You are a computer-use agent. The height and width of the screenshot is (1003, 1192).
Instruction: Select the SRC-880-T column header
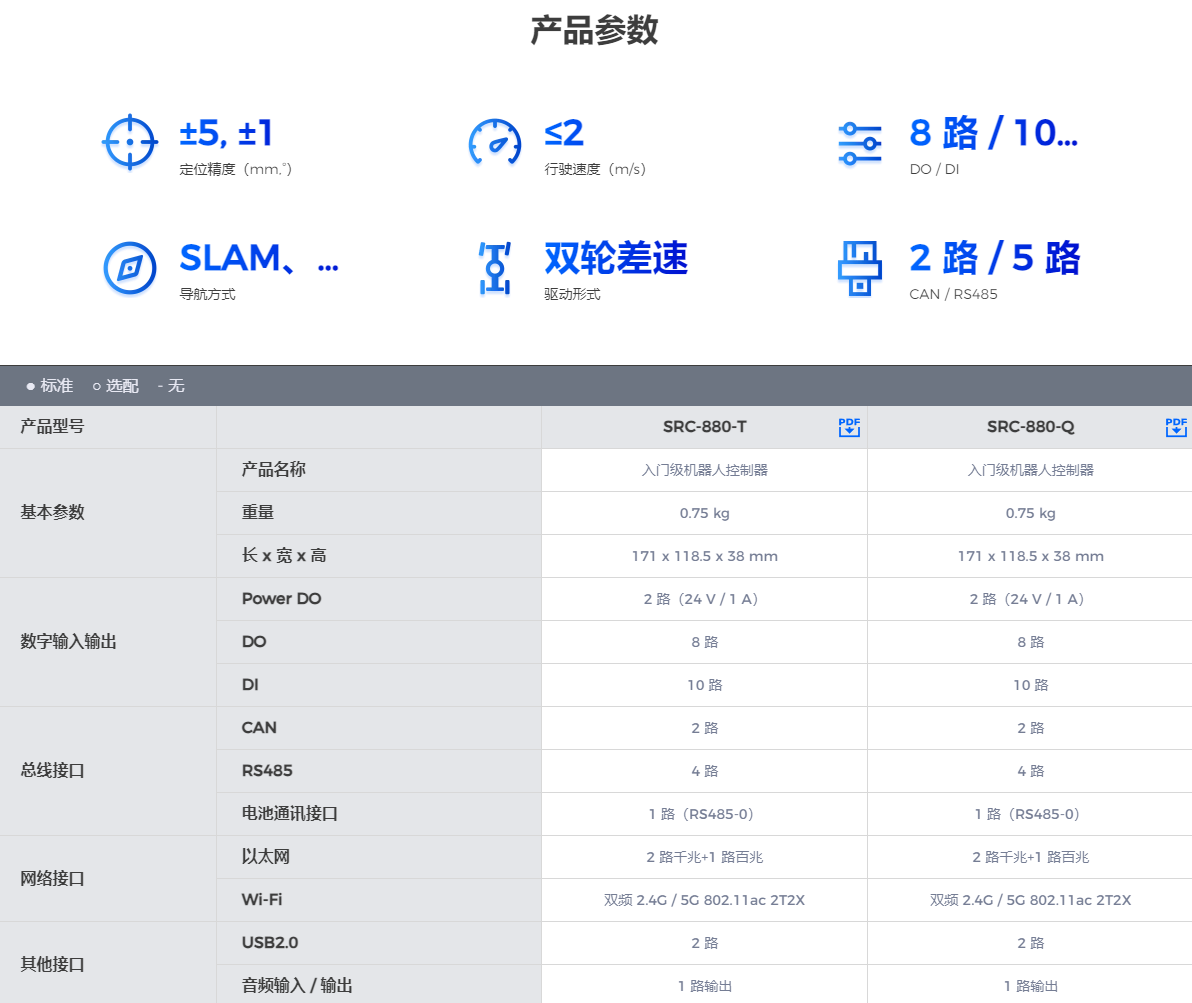(704, 427)
